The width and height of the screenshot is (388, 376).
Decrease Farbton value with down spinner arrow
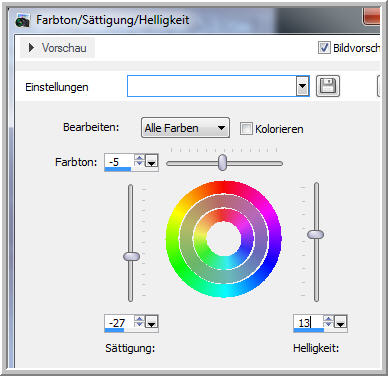(139, 163)
